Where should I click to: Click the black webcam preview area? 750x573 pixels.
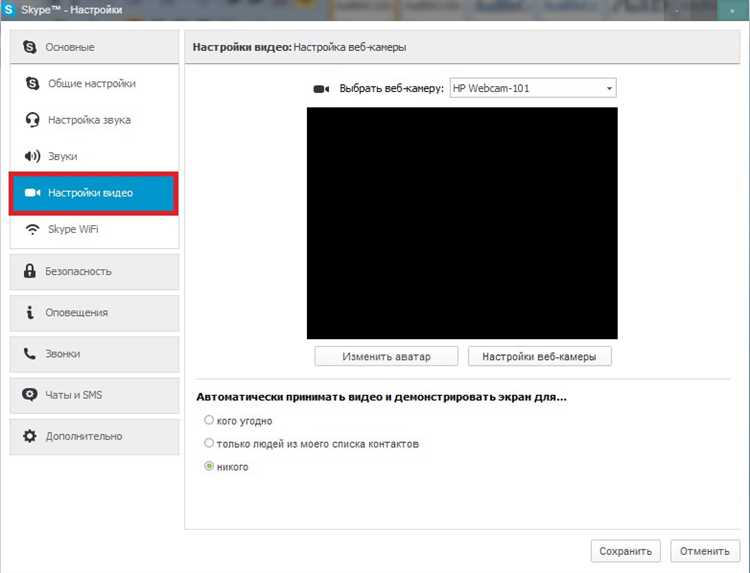pos(462,223)
